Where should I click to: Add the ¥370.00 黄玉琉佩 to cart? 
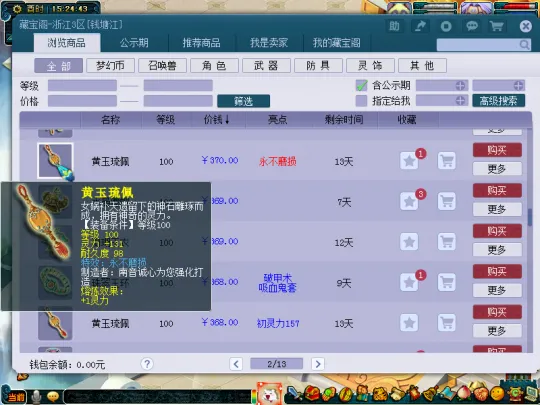coord(447,161)
